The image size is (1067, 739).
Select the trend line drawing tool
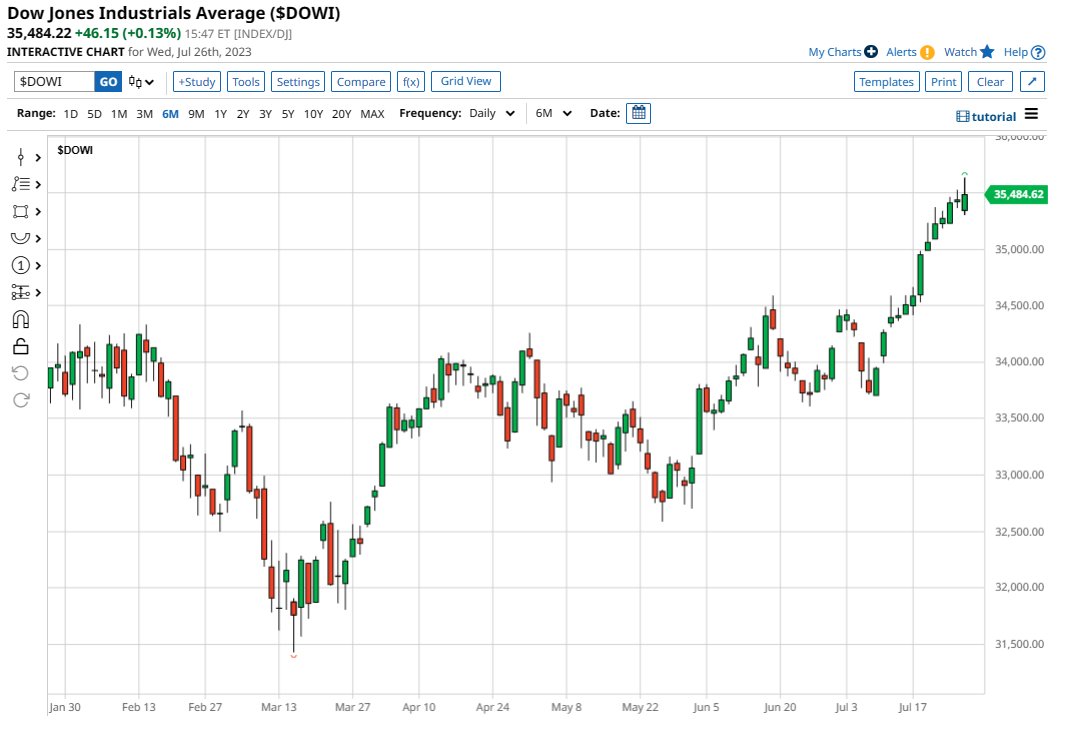point(20,184)
